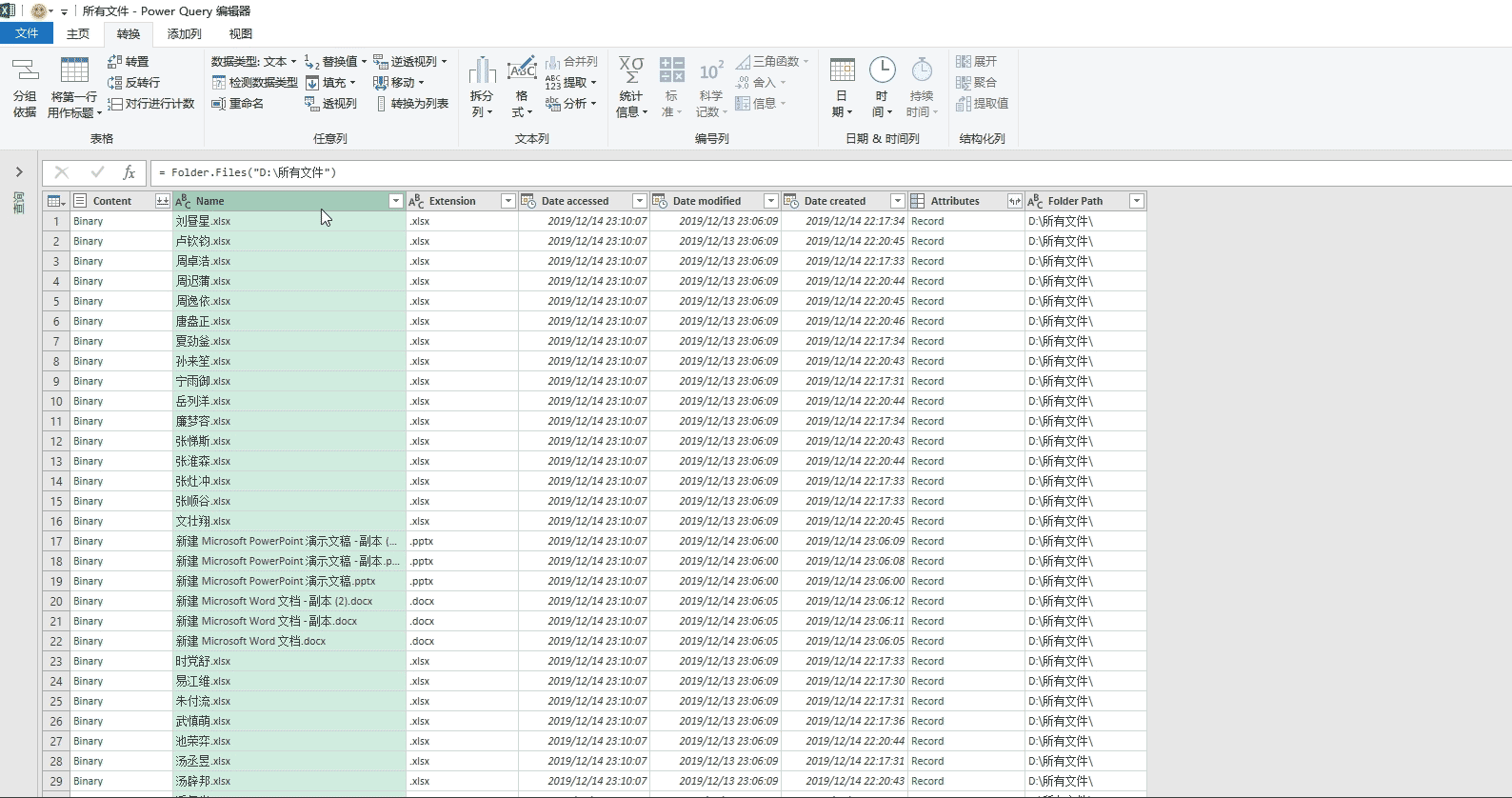Image resolution: width=1512 pixels, height=798 pixels.
Task: Click the 分组依据 (Group By) icon
Action: [25, 70]
